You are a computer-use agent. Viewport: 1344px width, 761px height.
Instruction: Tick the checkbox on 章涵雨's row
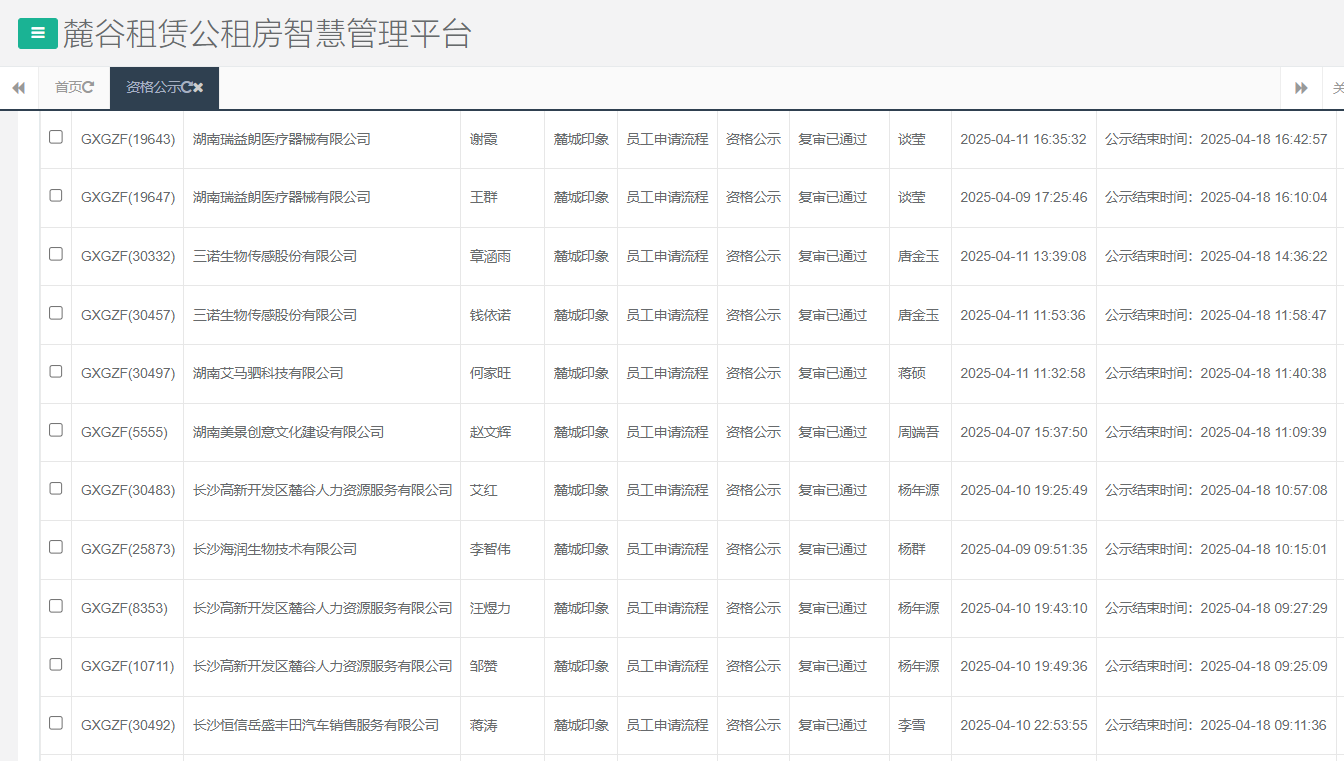pos(55,255)
